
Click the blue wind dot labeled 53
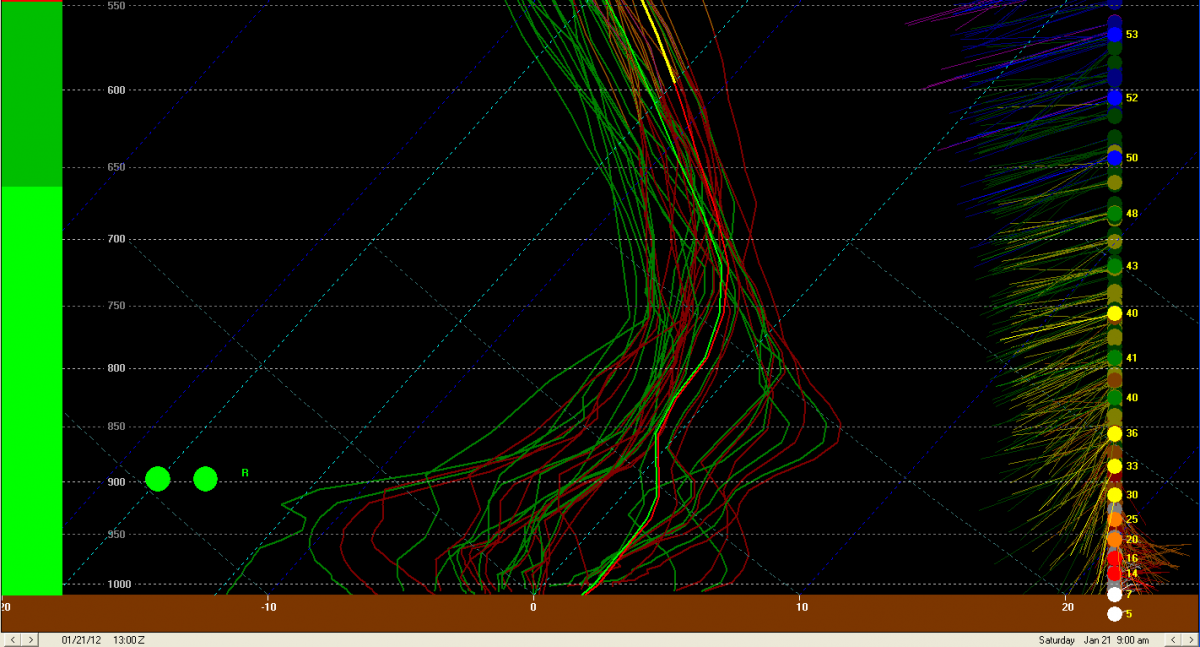click(x=1114, y=35)
